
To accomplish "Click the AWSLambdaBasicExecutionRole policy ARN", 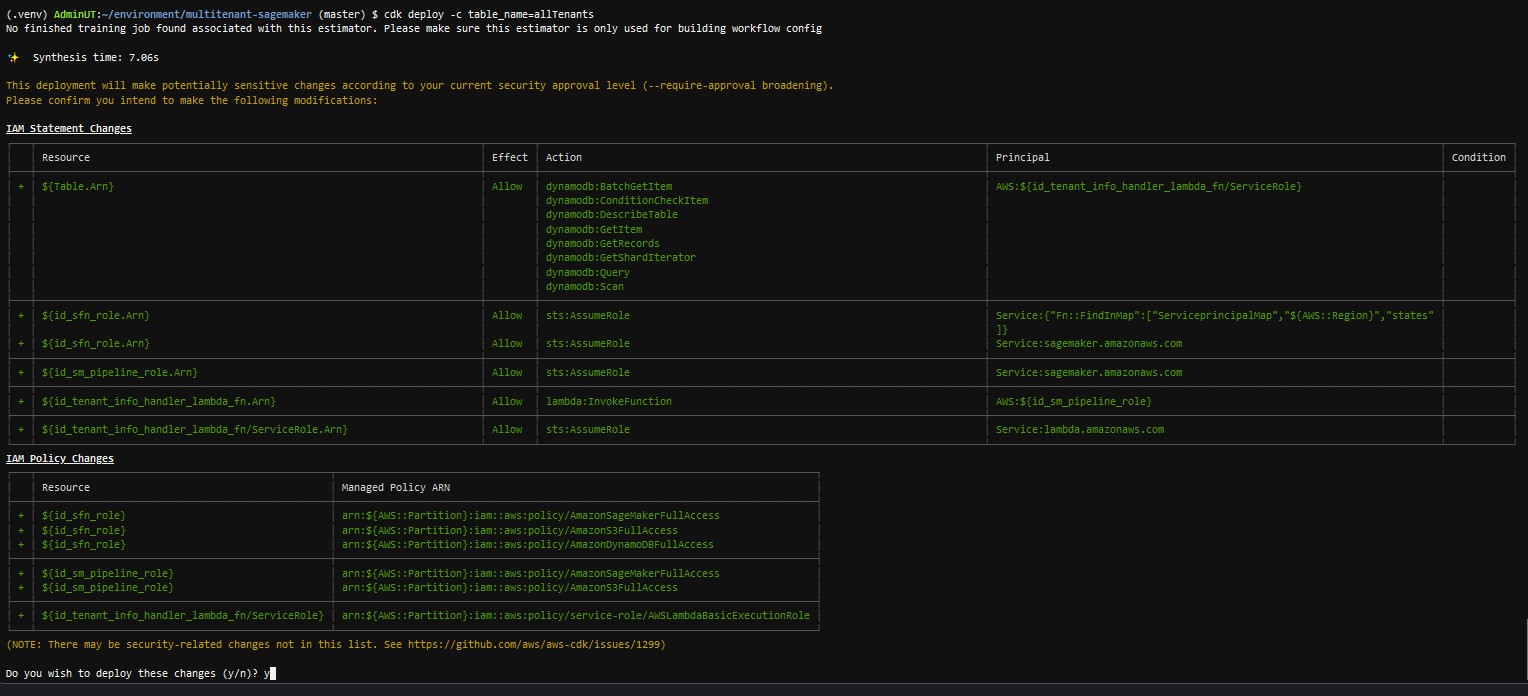I will click(576, 616).
